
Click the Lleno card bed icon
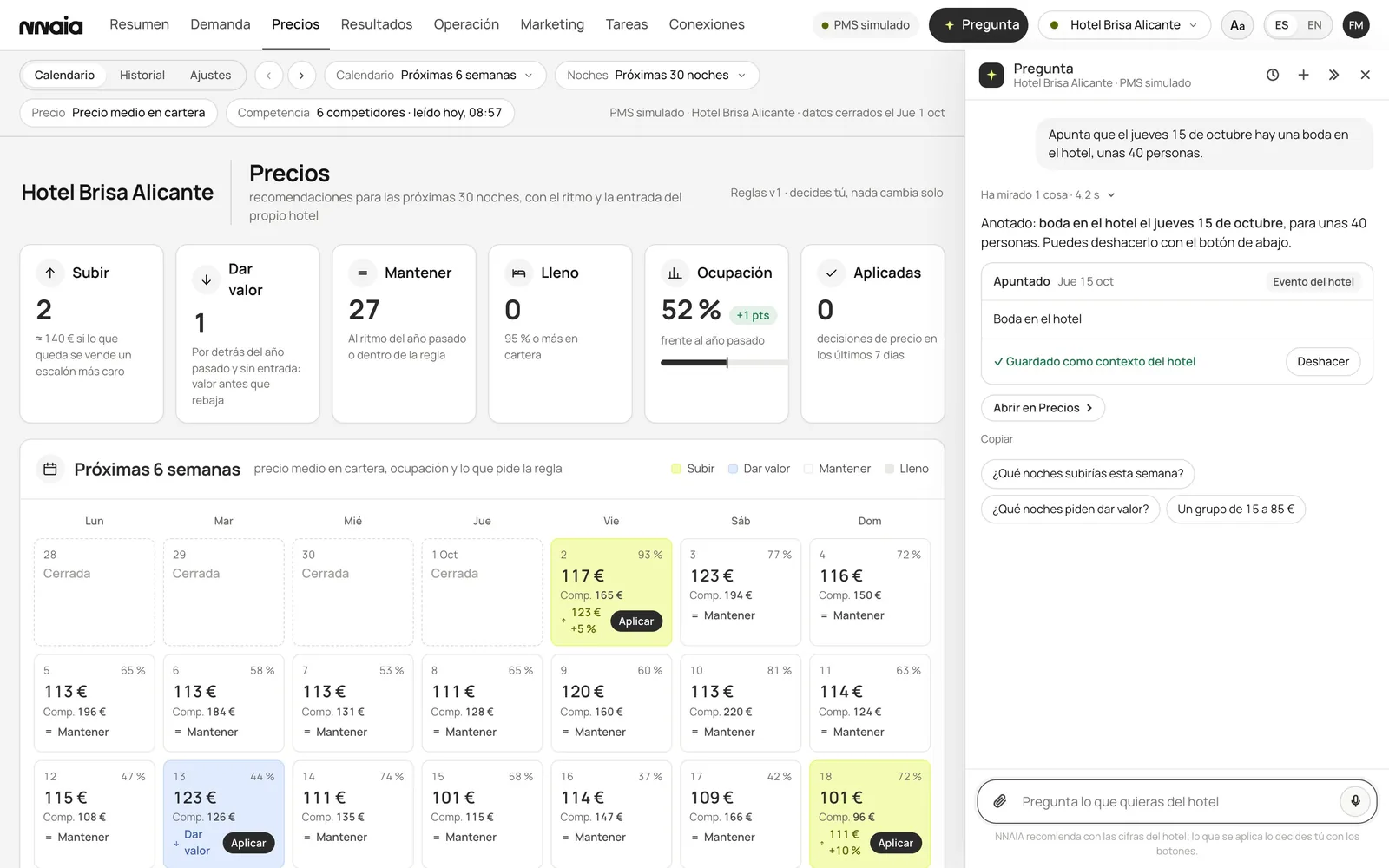[519, 273]
